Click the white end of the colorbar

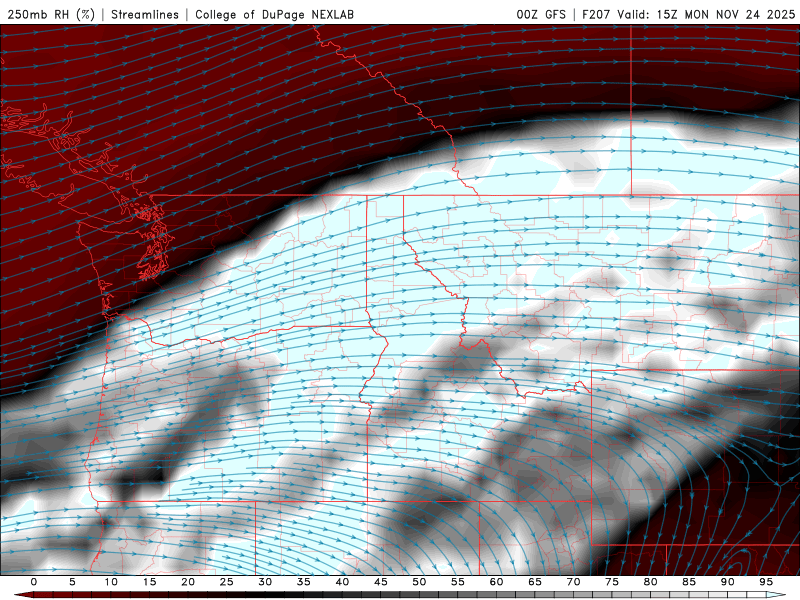[x=777, y=595]
